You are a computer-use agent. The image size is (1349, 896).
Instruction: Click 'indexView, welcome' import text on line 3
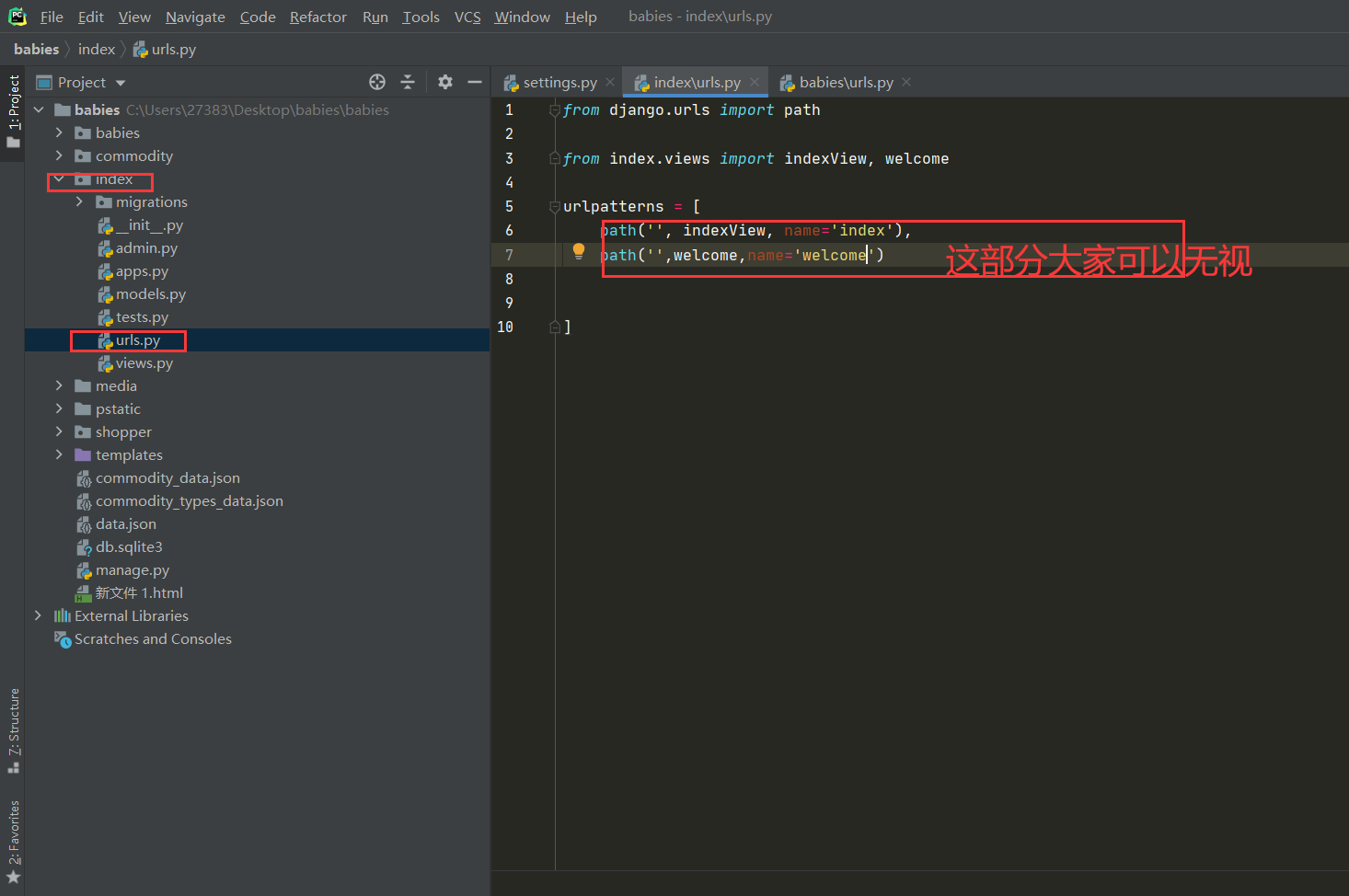pyautogui.click(x=867, y=158)
